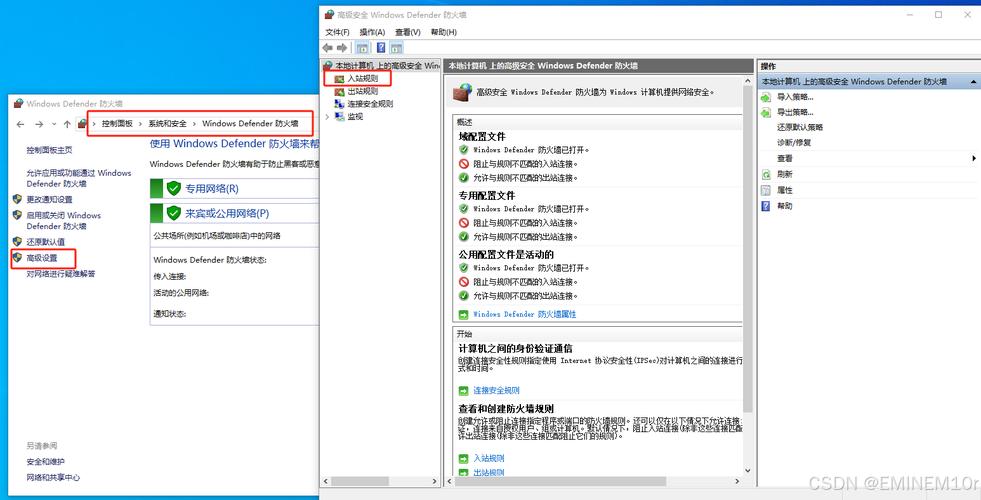Expand the 专用网络(R) section
Viewport: 981px width, 500px height.
pos(211,188)
